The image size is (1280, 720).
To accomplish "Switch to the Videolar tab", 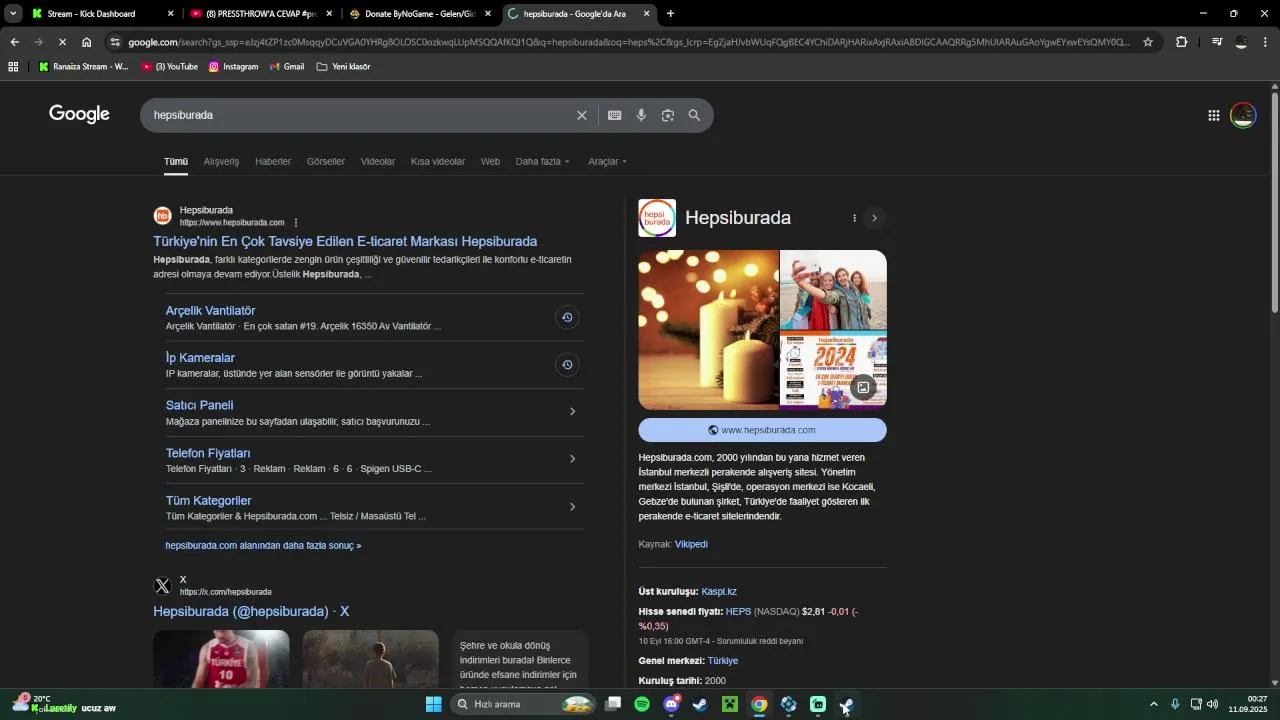I will pos(378,161).
